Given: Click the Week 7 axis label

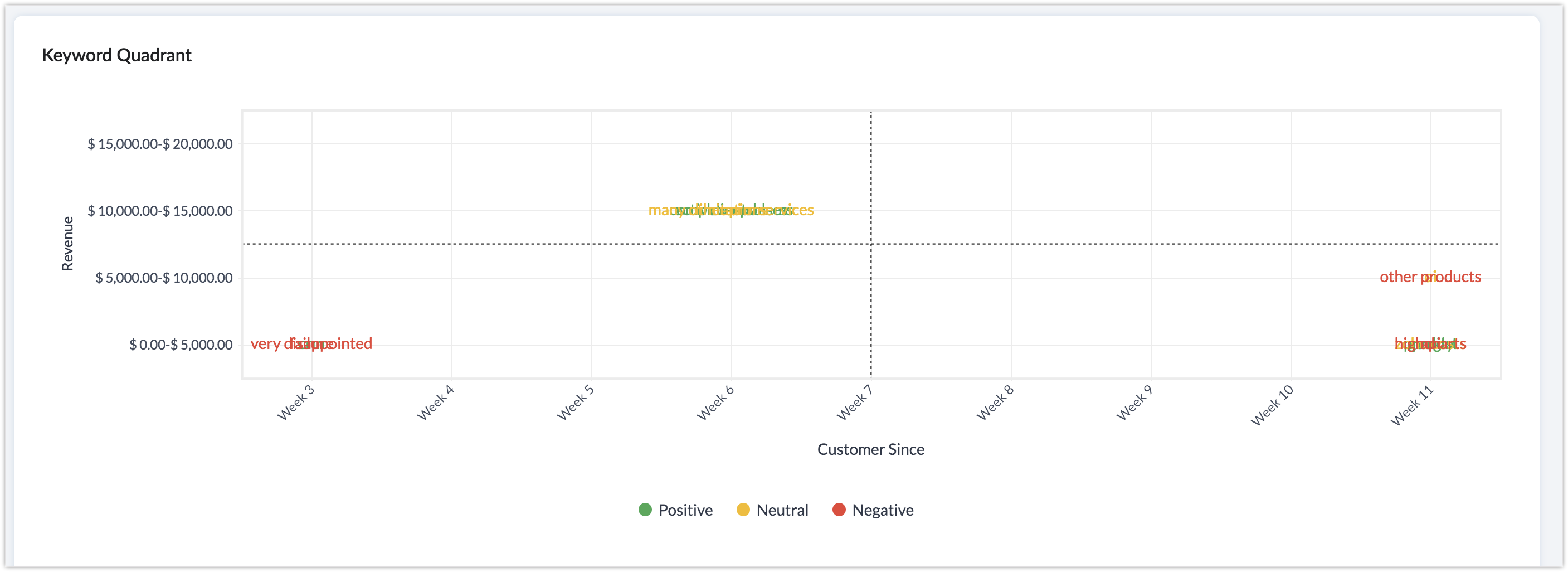Looking at the screenshot, I should (x=855, y=403).
